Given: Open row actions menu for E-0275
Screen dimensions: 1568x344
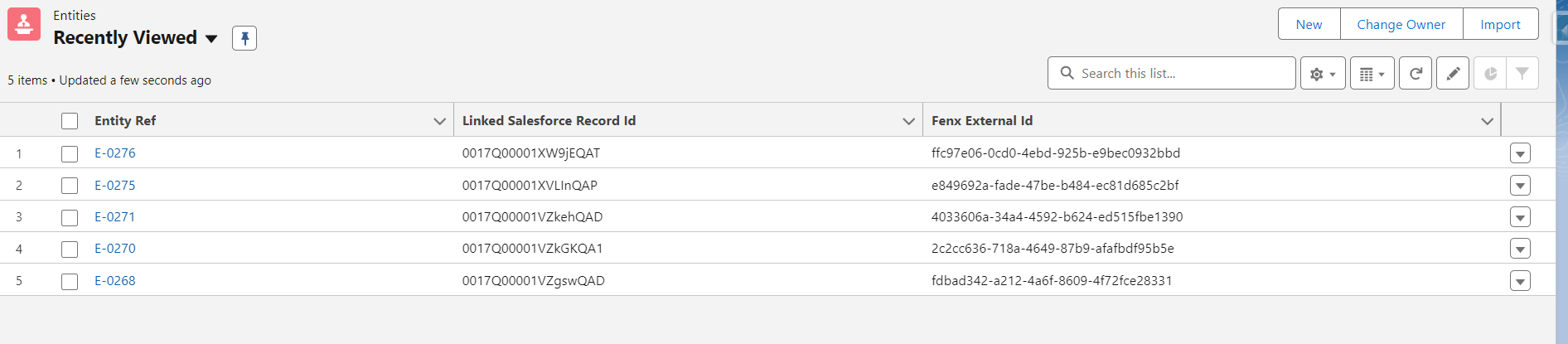Looking at the screenshot, I should [x=1520, y=186].
